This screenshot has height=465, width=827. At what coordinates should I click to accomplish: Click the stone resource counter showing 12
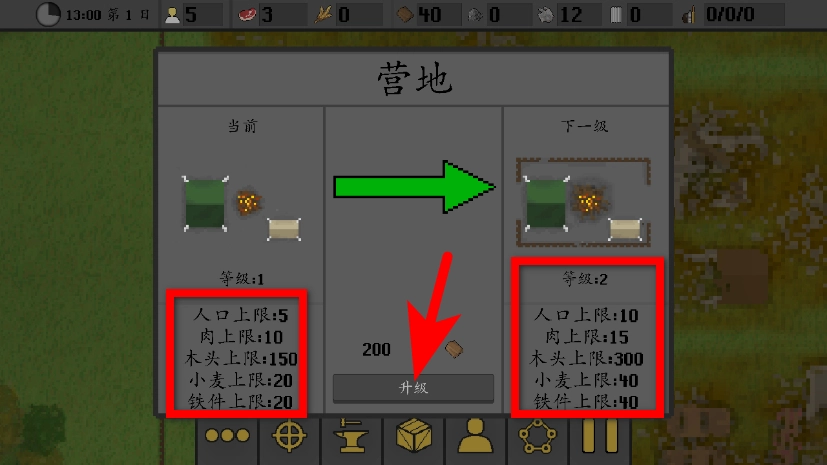[x=569, y=14]
